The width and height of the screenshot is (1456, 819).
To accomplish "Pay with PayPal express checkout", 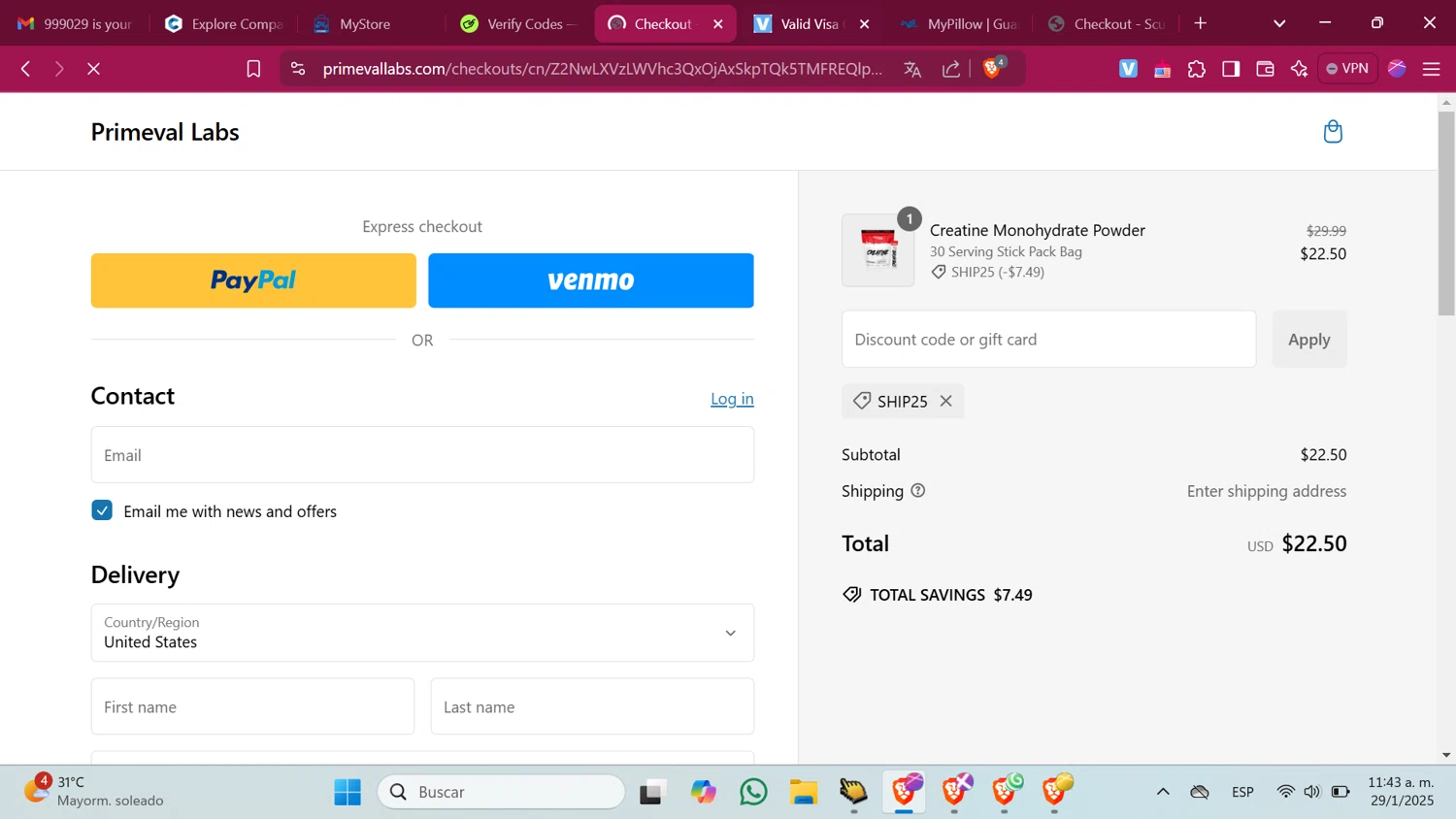I will 253,280.
